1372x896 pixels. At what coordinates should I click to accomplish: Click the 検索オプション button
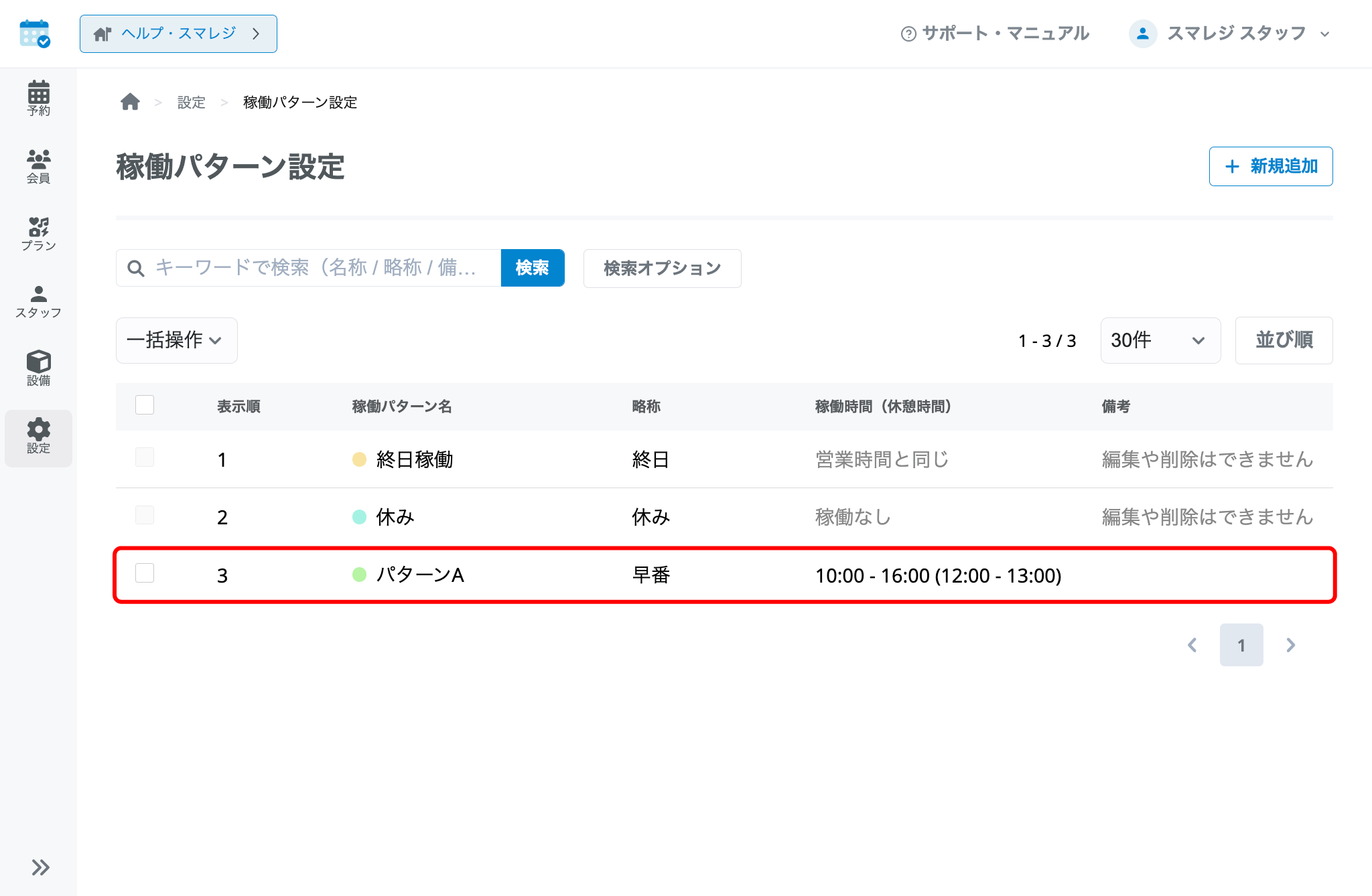662,268
